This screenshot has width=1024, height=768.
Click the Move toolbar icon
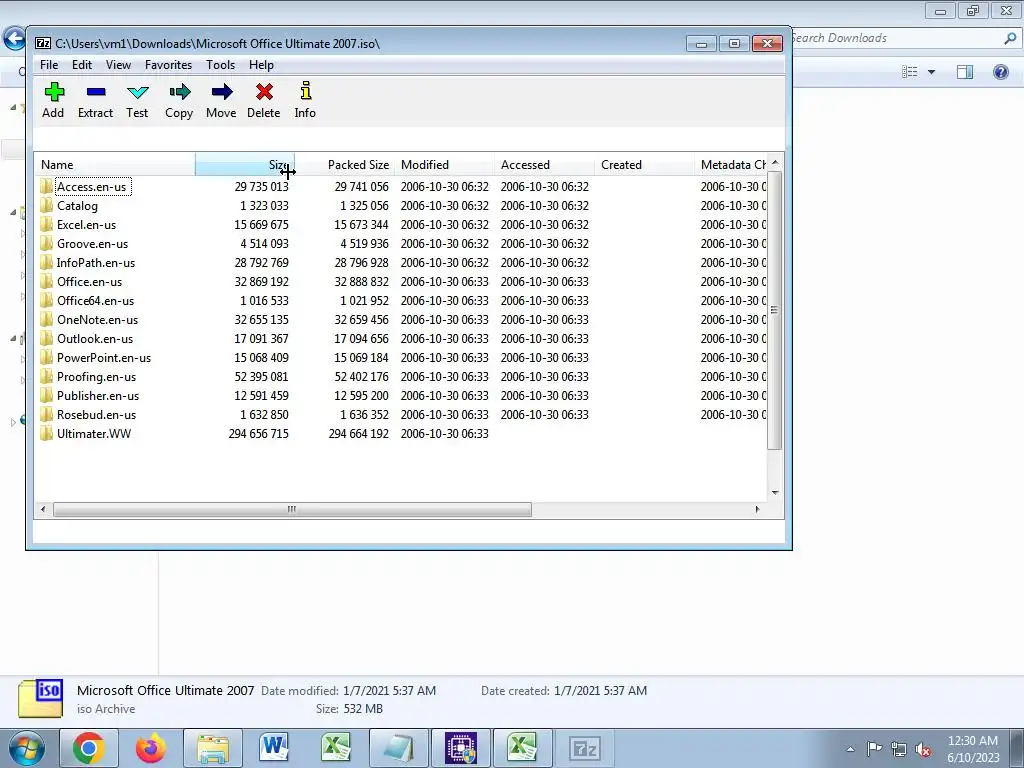point(221,100)
